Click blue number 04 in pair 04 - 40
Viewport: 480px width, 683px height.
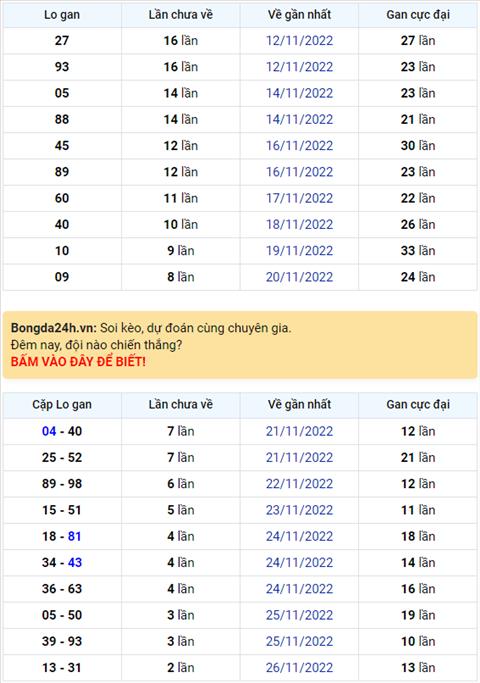[x=49, y=431]
